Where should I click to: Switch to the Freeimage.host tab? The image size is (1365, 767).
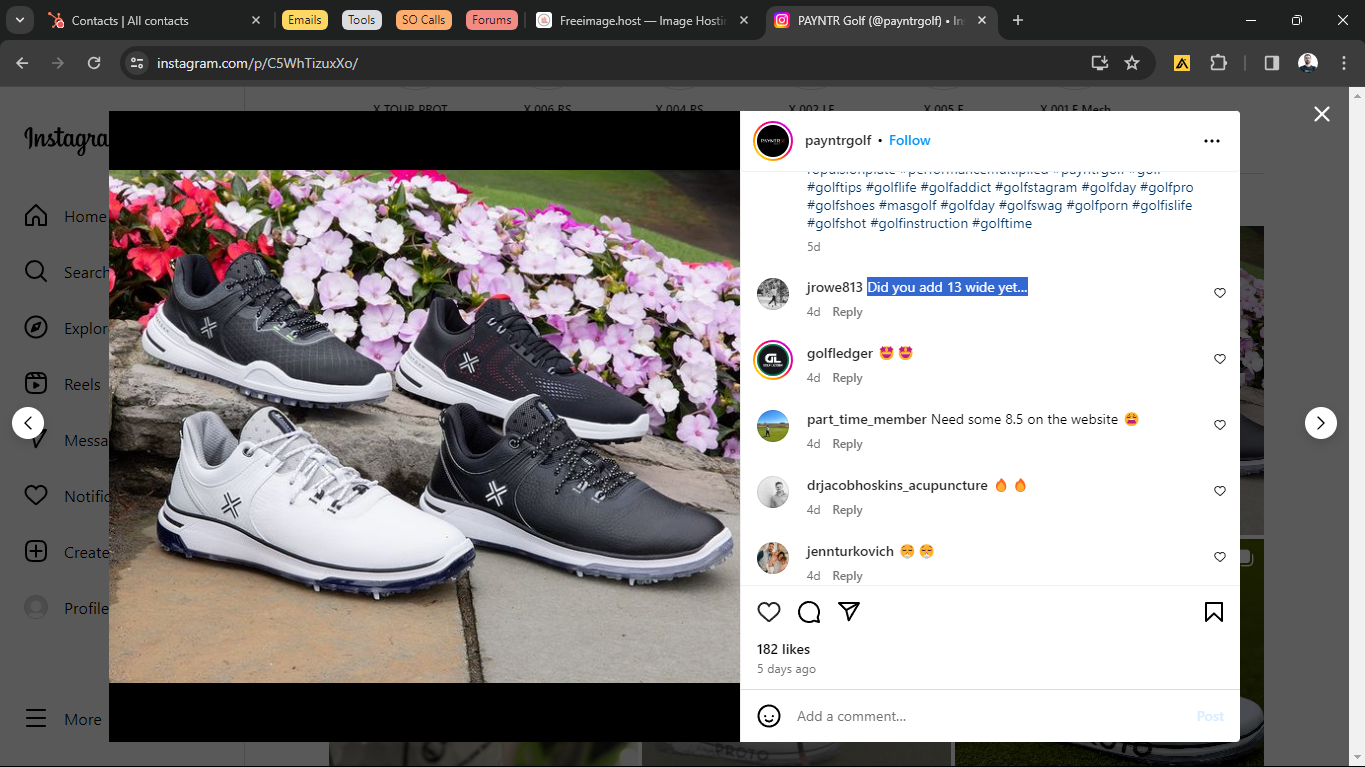pyautogui.click(x=645, y=20)
